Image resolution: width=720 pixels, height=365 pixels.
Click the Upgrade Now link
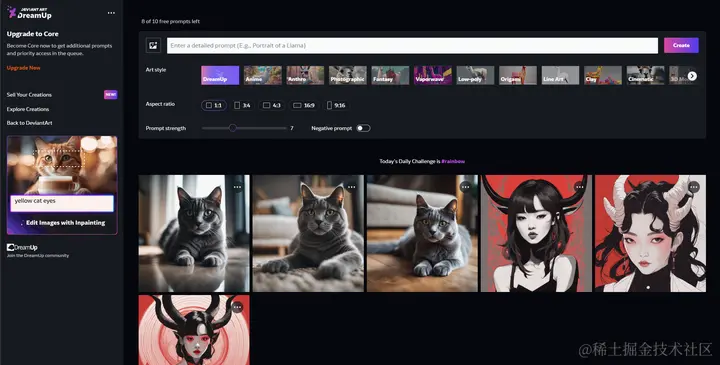pyautogui.click(x=23, y=68)
